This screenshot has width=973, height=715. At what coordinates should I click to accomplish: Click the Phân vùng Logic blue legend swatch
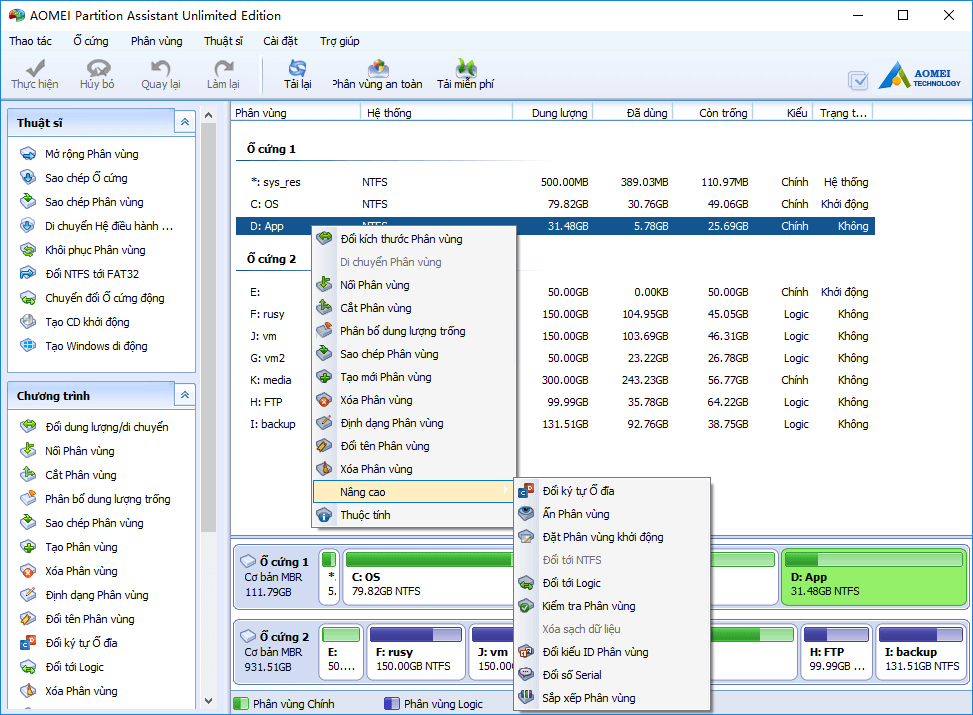tap(392, 703)
